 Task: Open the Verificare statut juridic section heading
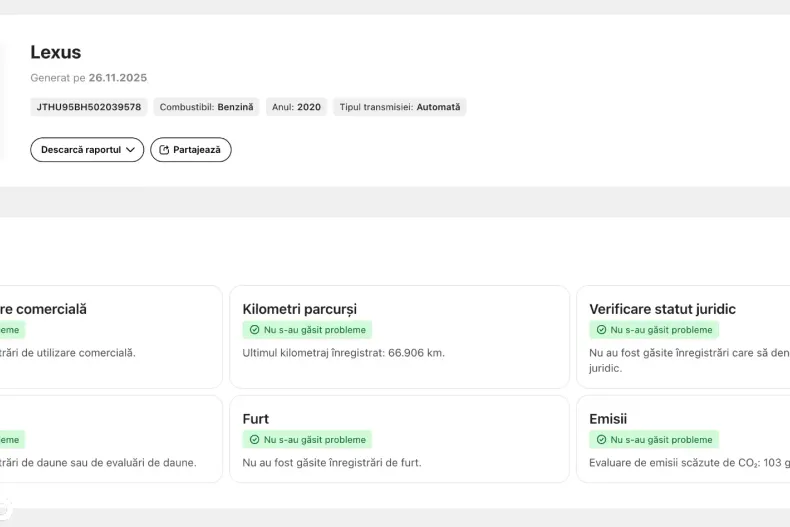pyautogui.click(x=662, y=309)
